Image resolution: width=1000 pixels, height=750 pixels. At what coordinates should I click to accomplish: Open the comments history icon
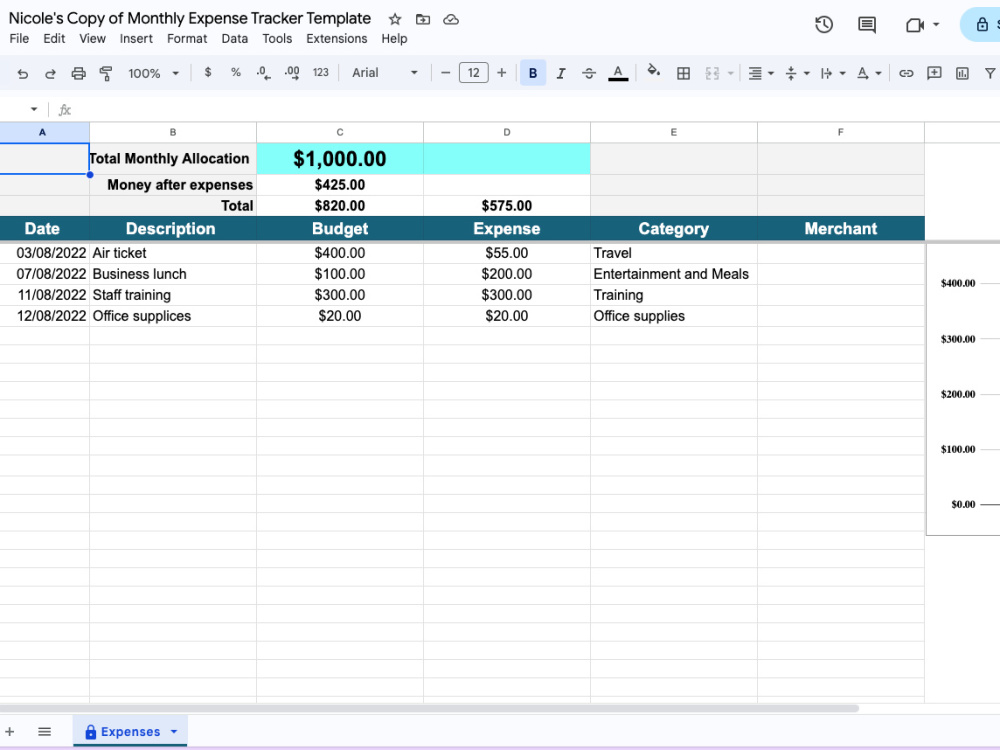(867, 25)
